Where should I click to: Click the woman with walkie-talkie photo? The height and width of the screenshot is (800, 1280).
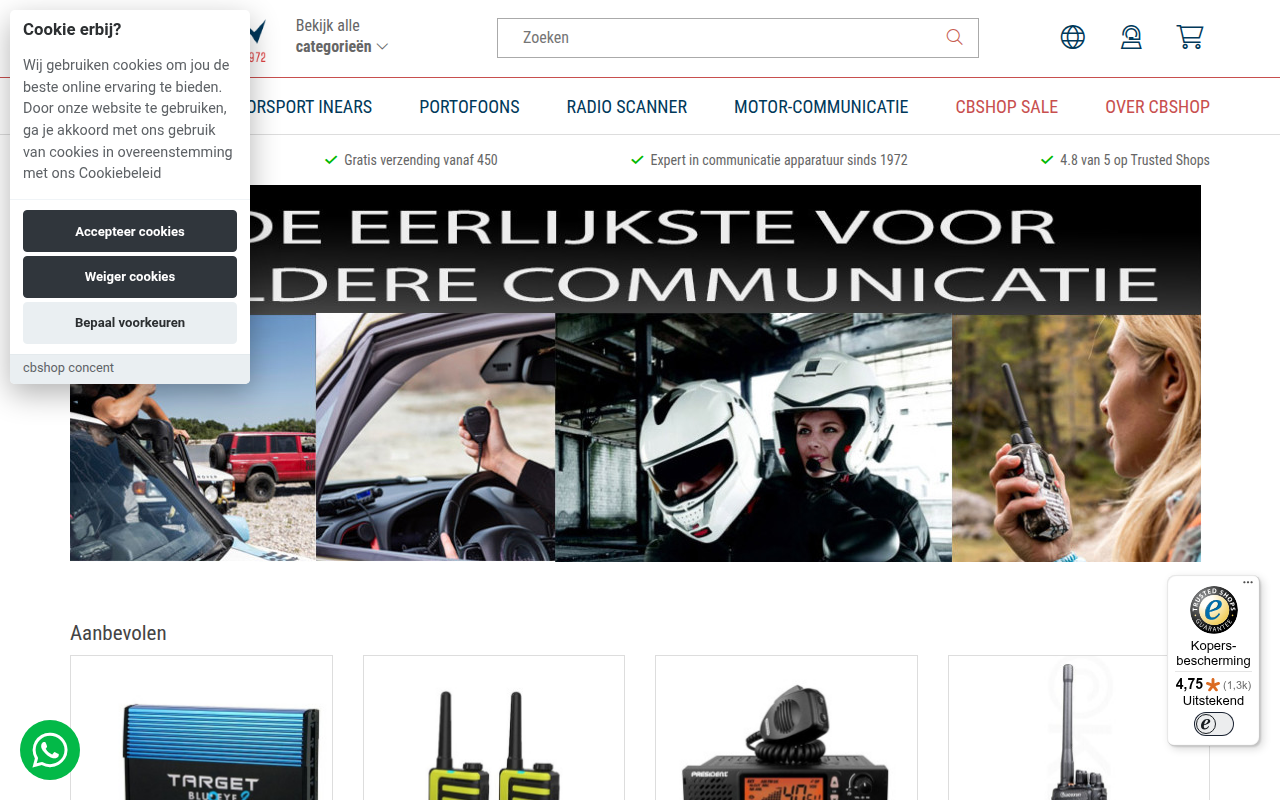coord(1076,437)
